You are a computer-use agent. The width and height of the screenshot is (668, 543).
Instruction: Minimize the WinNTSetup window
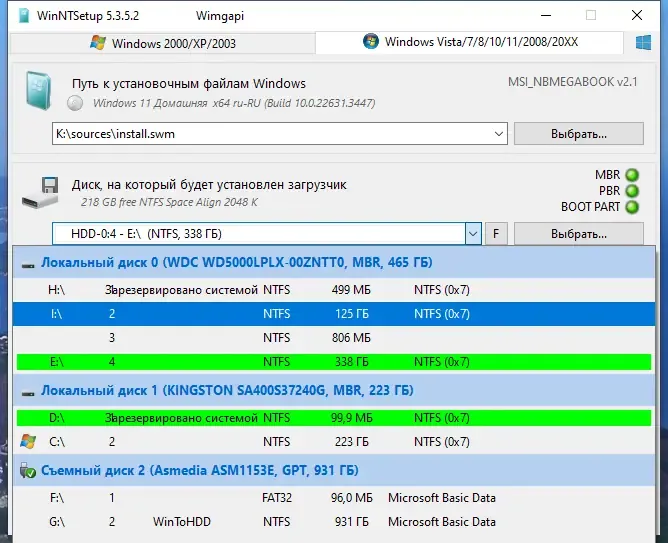(x=546, y=15)
